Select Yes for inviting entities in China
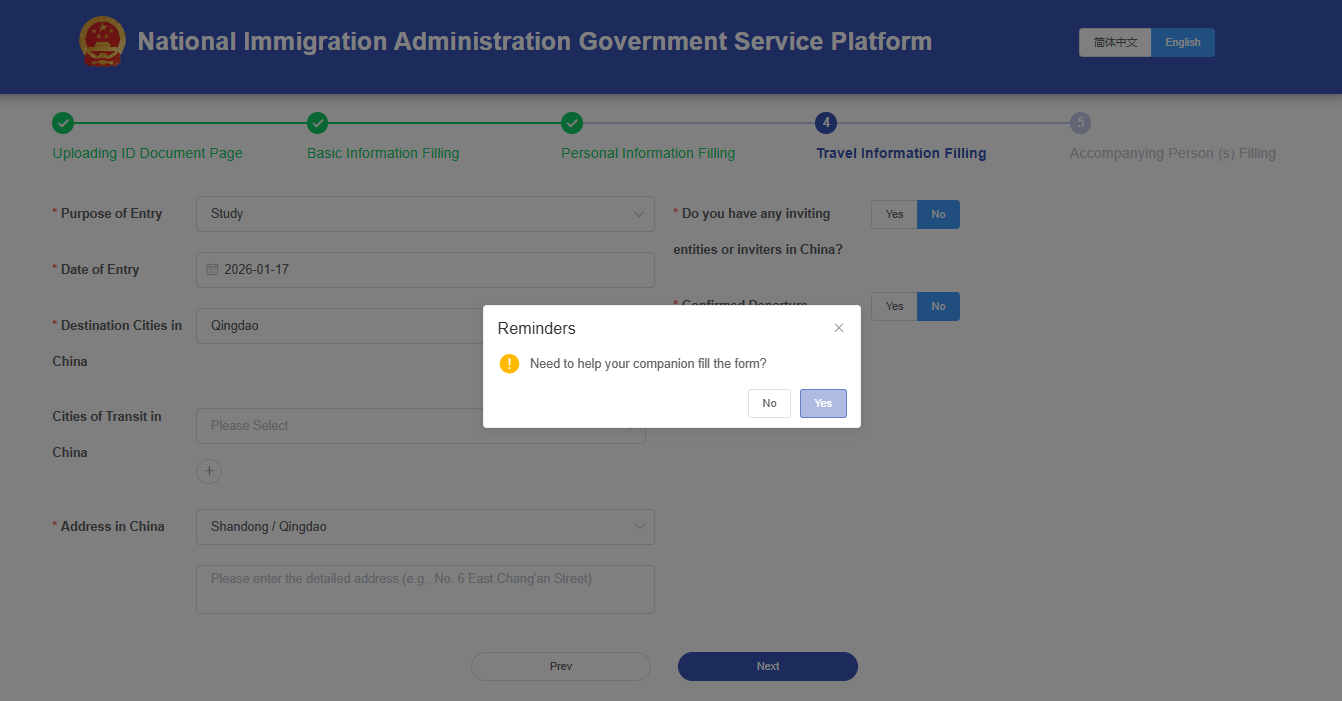 click(x=894, y=214)
